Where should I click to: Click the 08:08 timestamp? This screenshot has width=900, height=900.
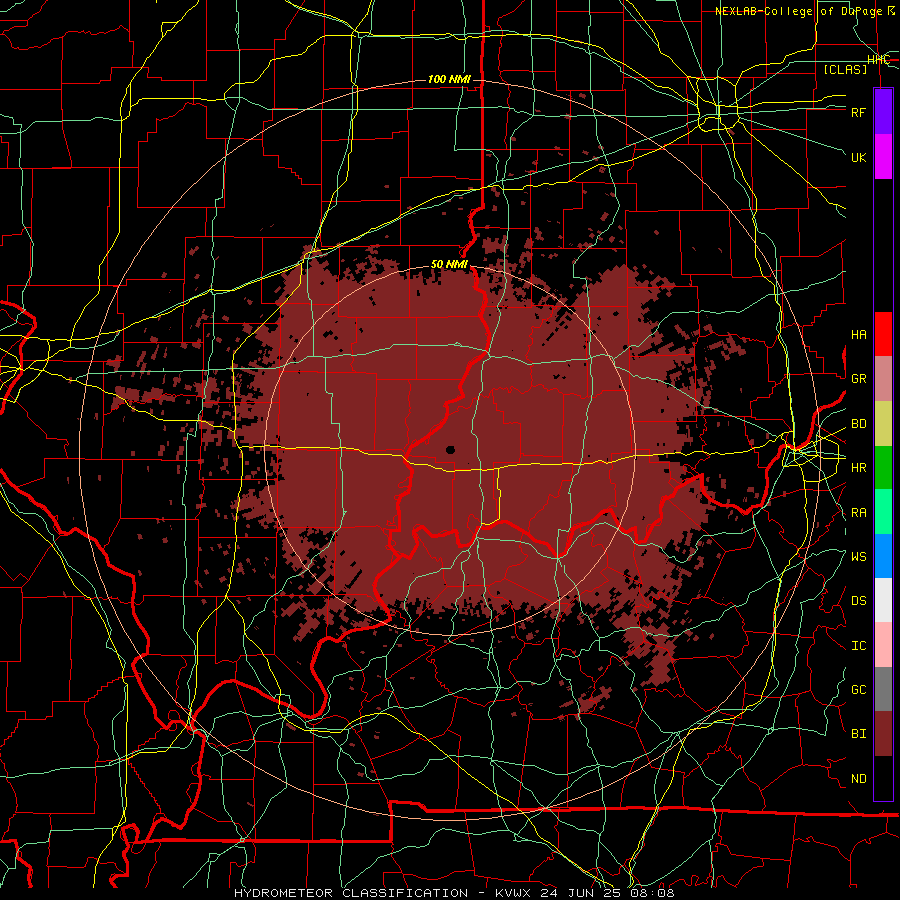point(653,893)
